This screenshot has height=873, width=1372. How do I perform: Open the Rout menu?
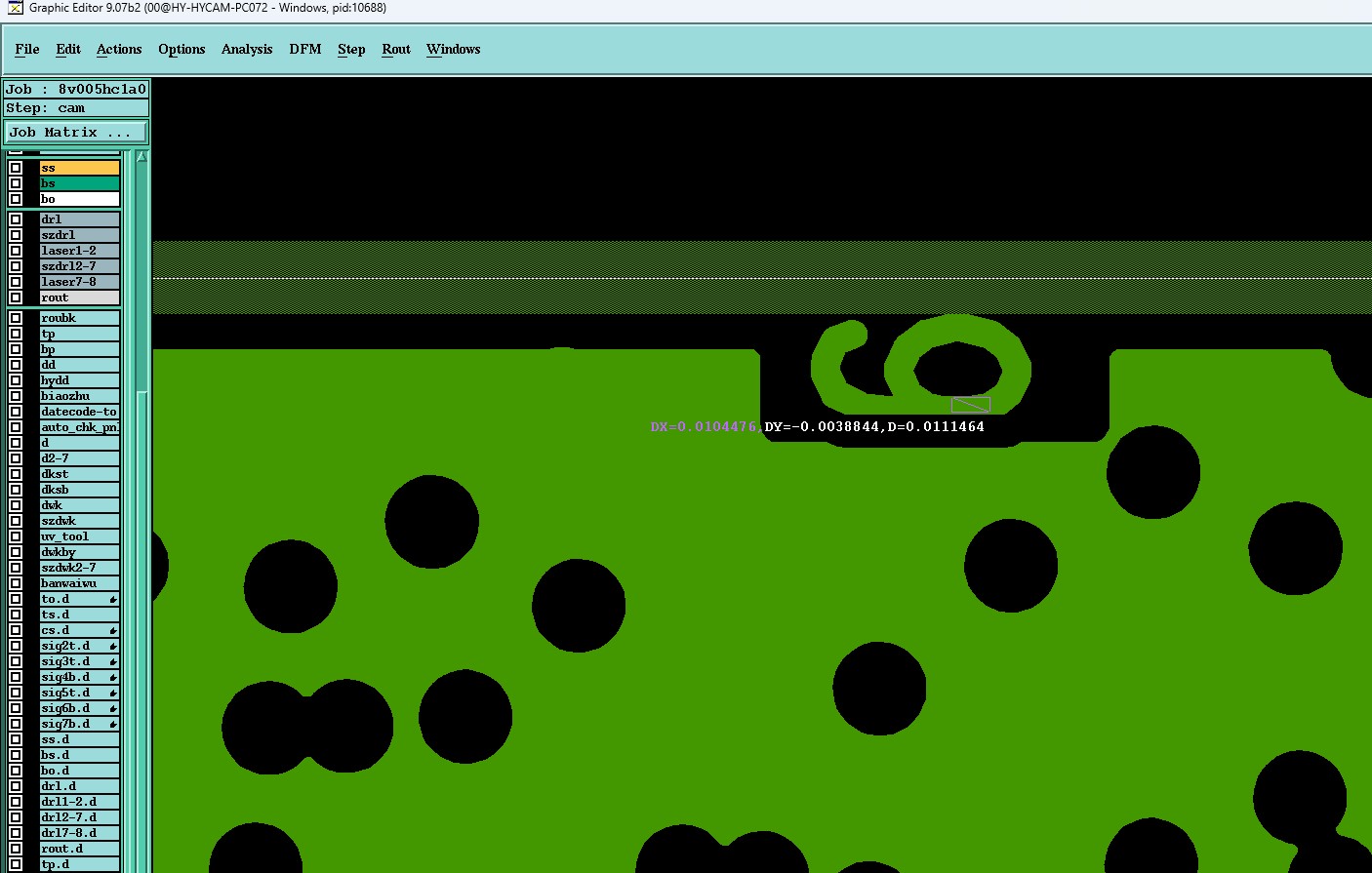(x=396, y=49)
